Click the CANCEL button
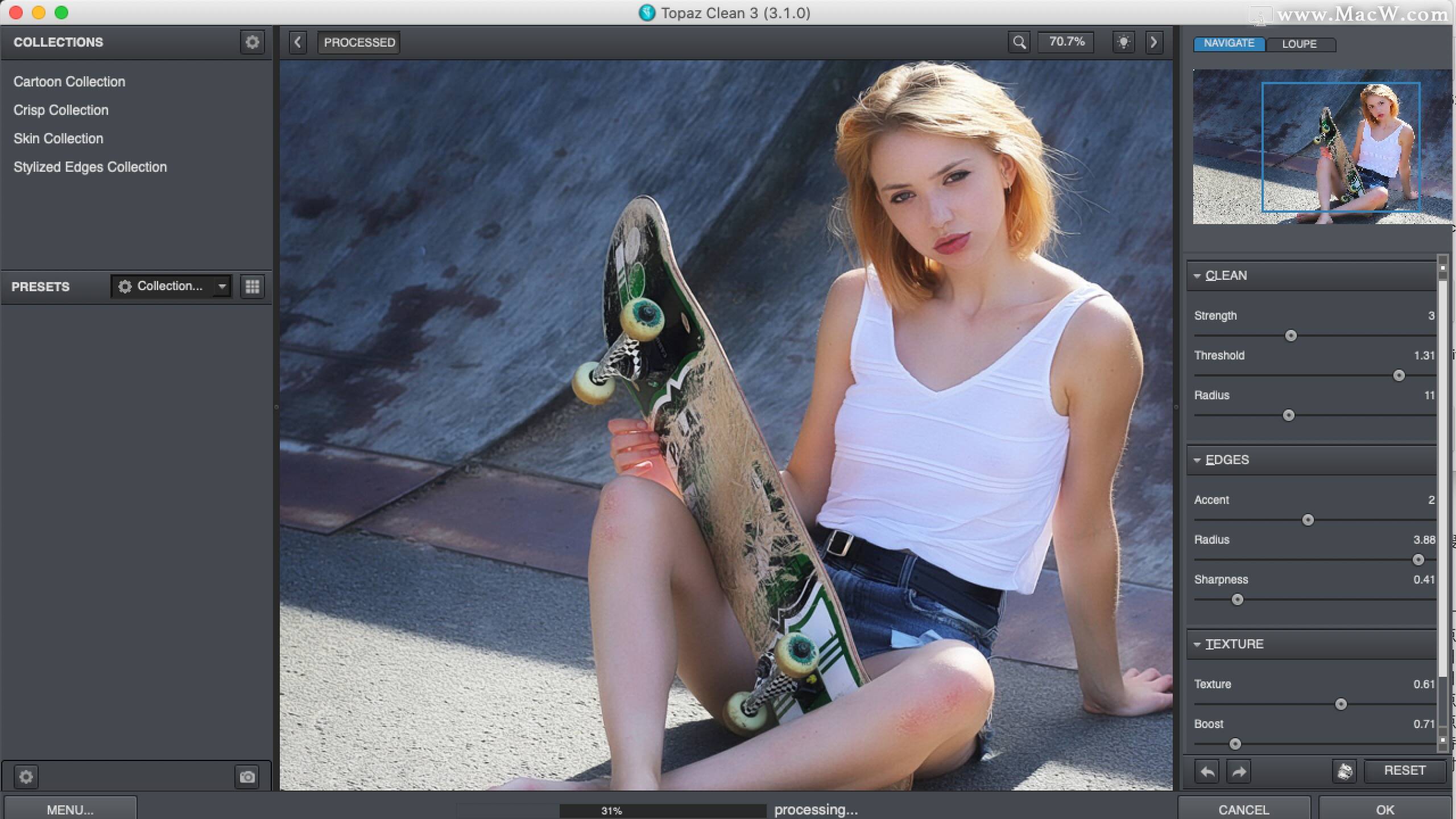This screenshot has height=819, width=1456. 1244,809
